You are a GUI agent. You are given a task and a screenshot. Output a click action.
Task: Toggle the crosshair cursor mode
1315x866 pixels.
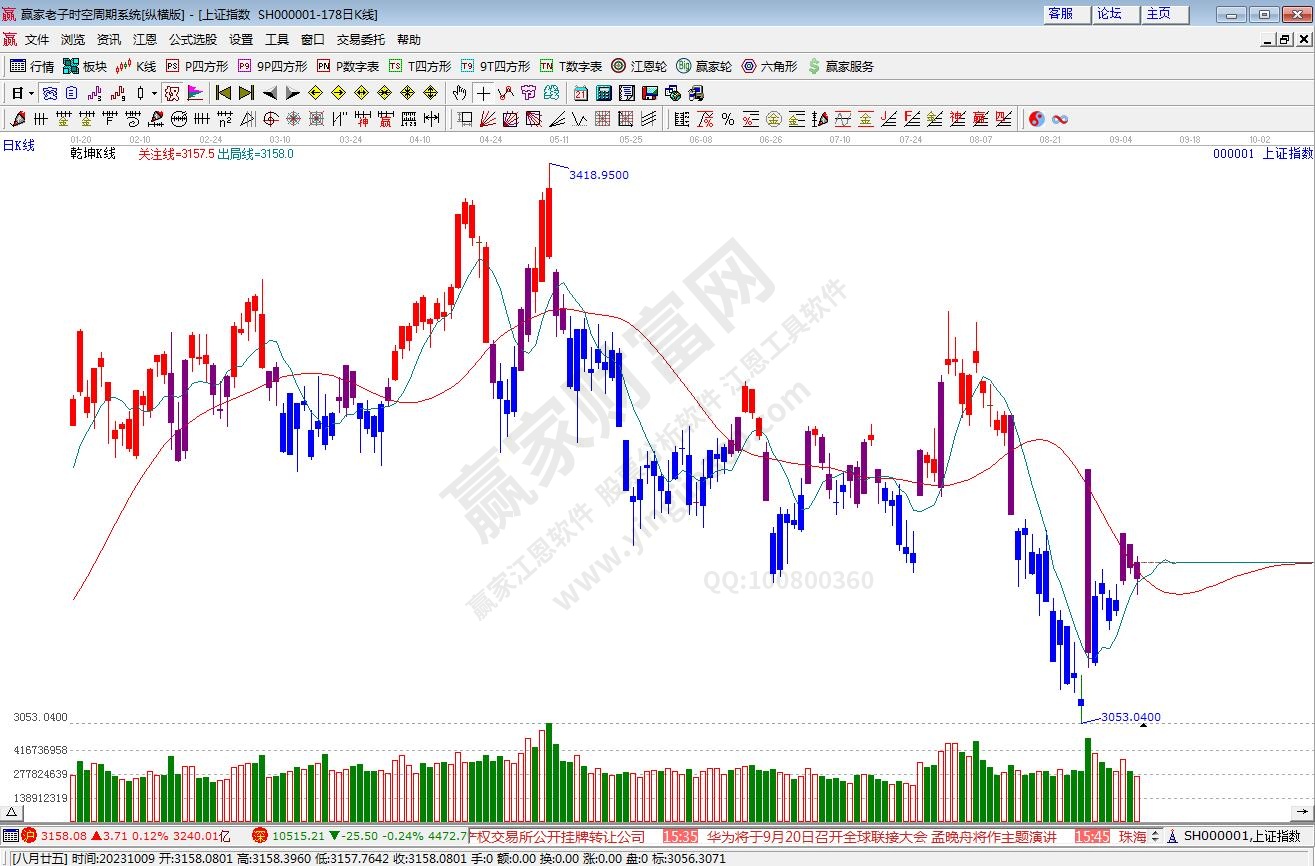(483, 93)
